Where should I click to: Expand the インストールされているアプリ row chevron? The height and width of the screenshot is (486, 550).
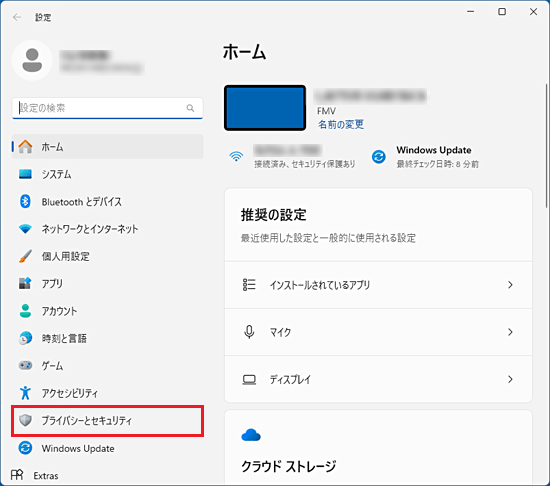(510, 285)
